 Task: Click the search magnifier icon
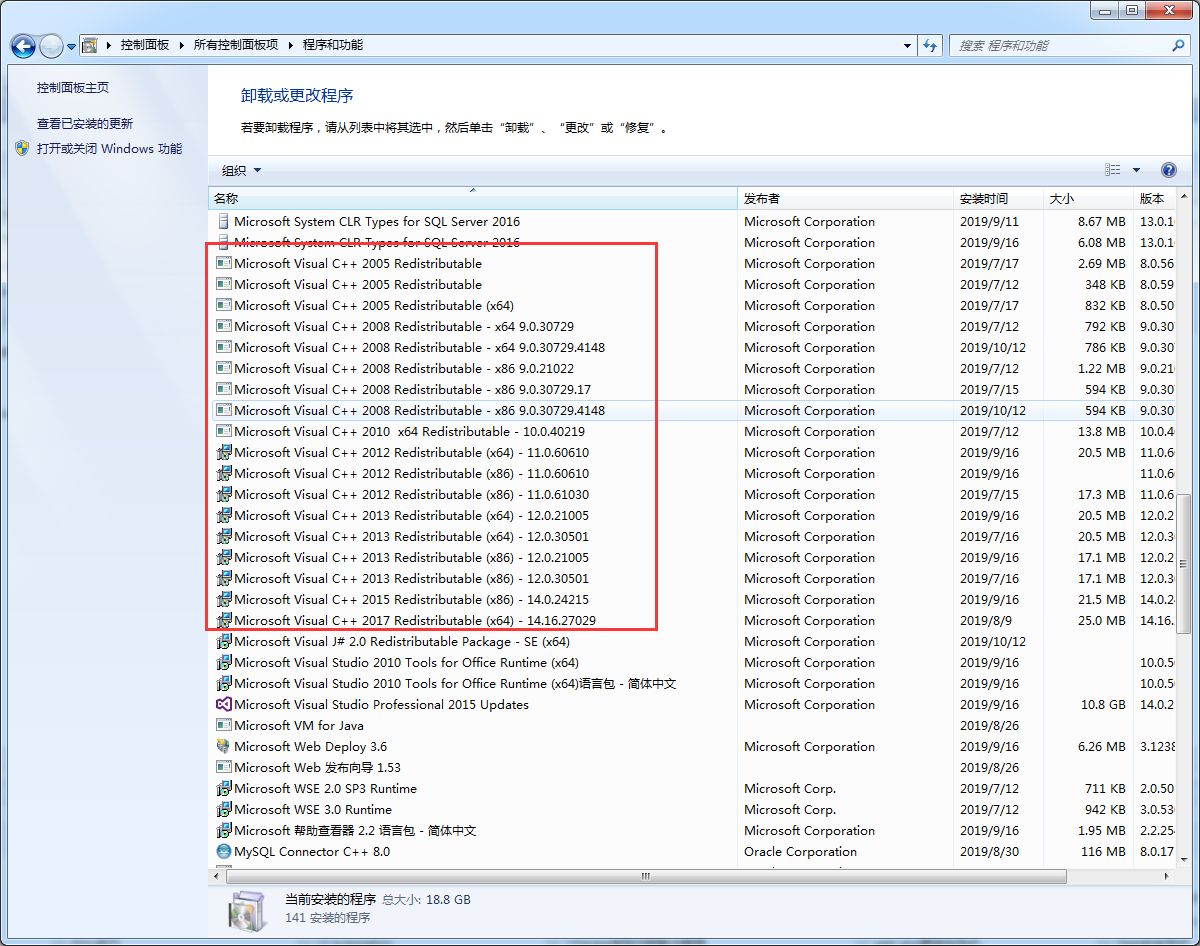pyautogui.click(x=1178, y=46)
